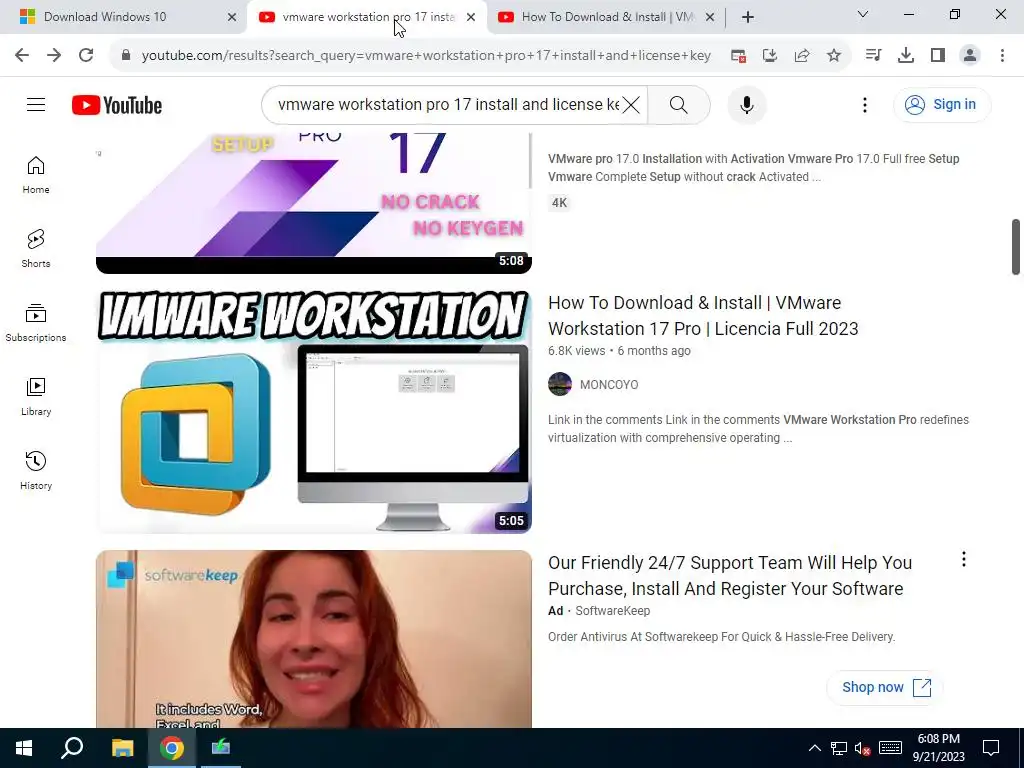The width and height of the screenshot is (1024, 768).
Task: Open the ad options three-dot menu
Action: click(x=963, y=559)
